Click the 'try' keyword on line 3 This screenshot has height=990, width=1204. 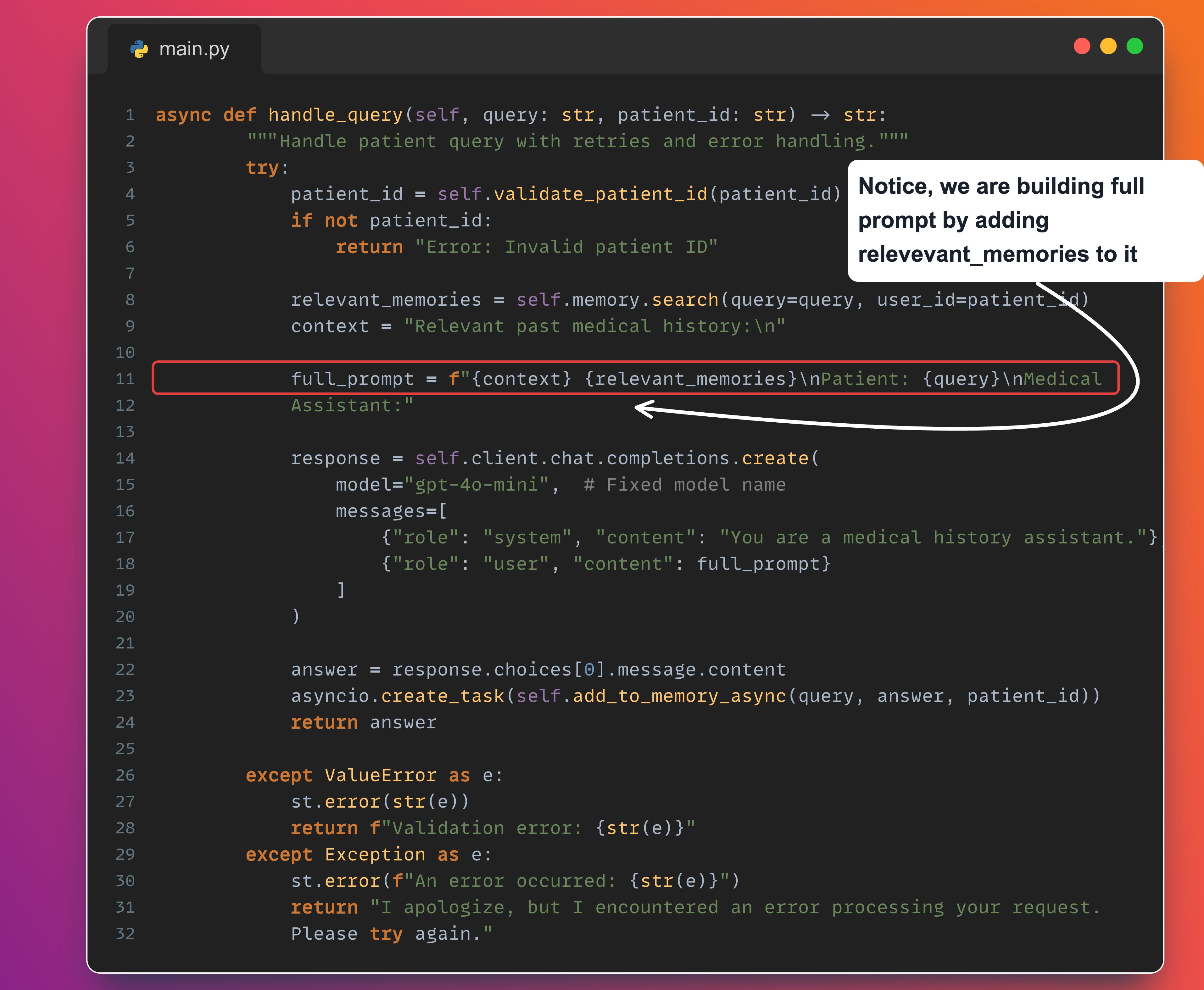coord(262,168)
